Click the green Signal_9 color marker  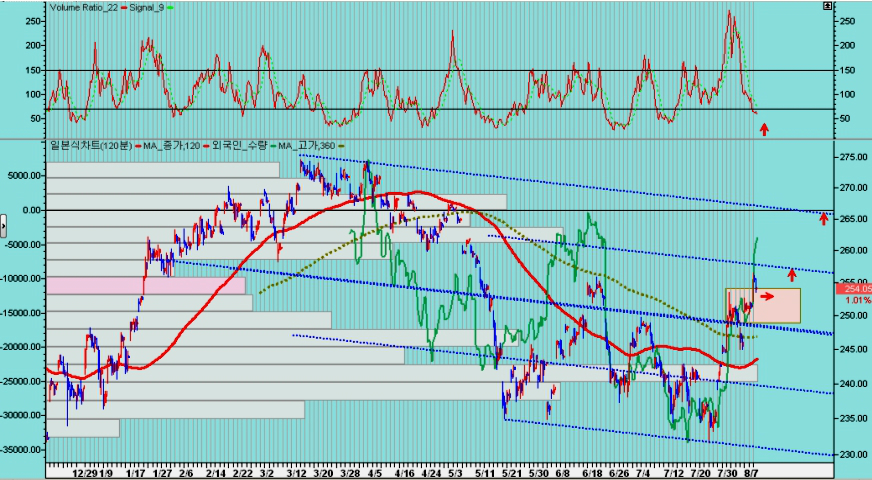coord(170,8)
